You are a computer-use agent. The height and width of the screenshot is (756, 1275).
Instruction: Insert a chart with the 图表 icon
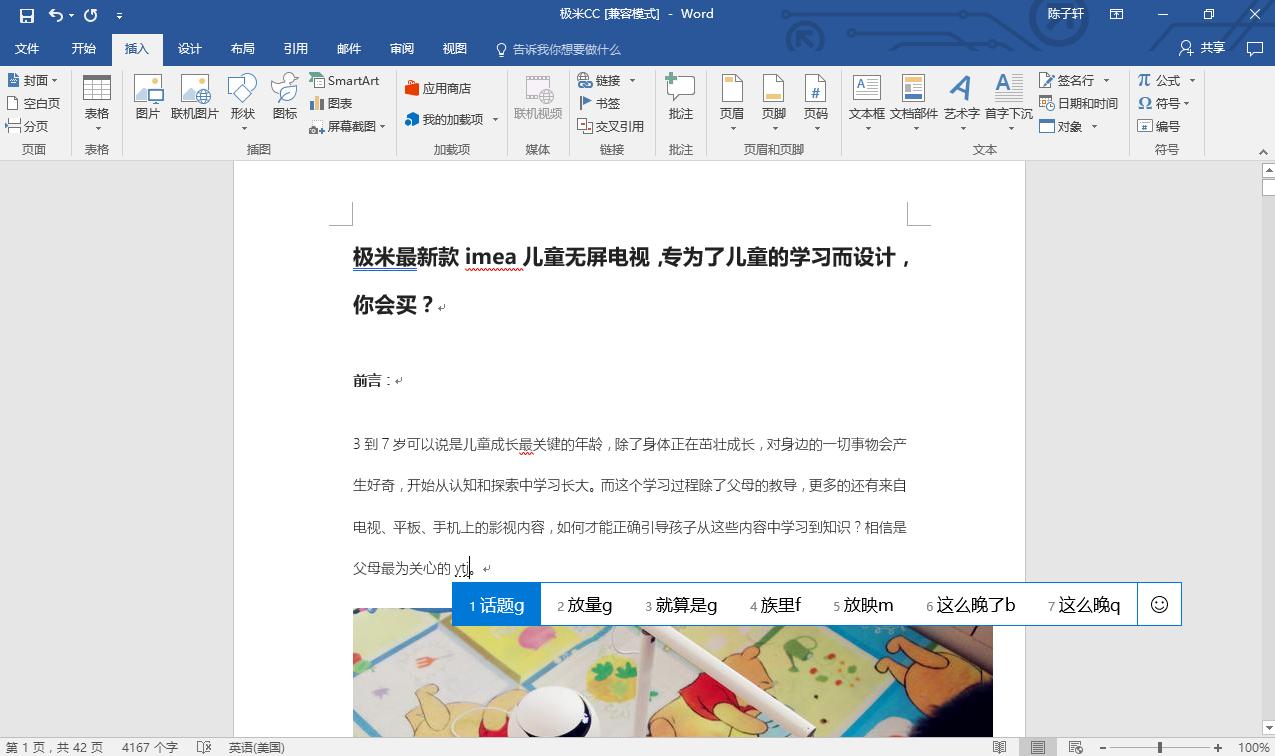click(337, 103)
